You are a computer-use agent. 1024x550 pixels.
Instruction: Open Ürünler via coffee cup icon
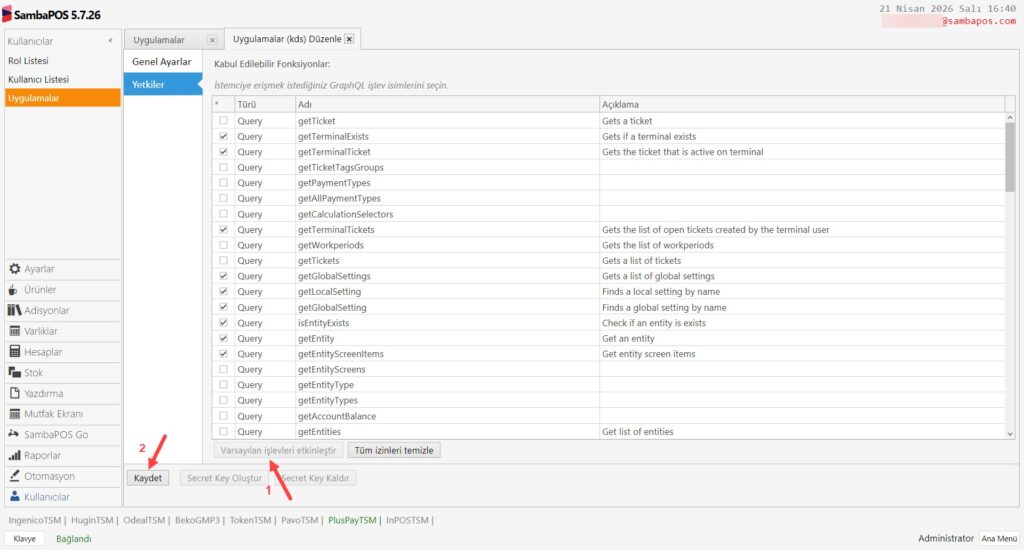[x=13, y=289]
